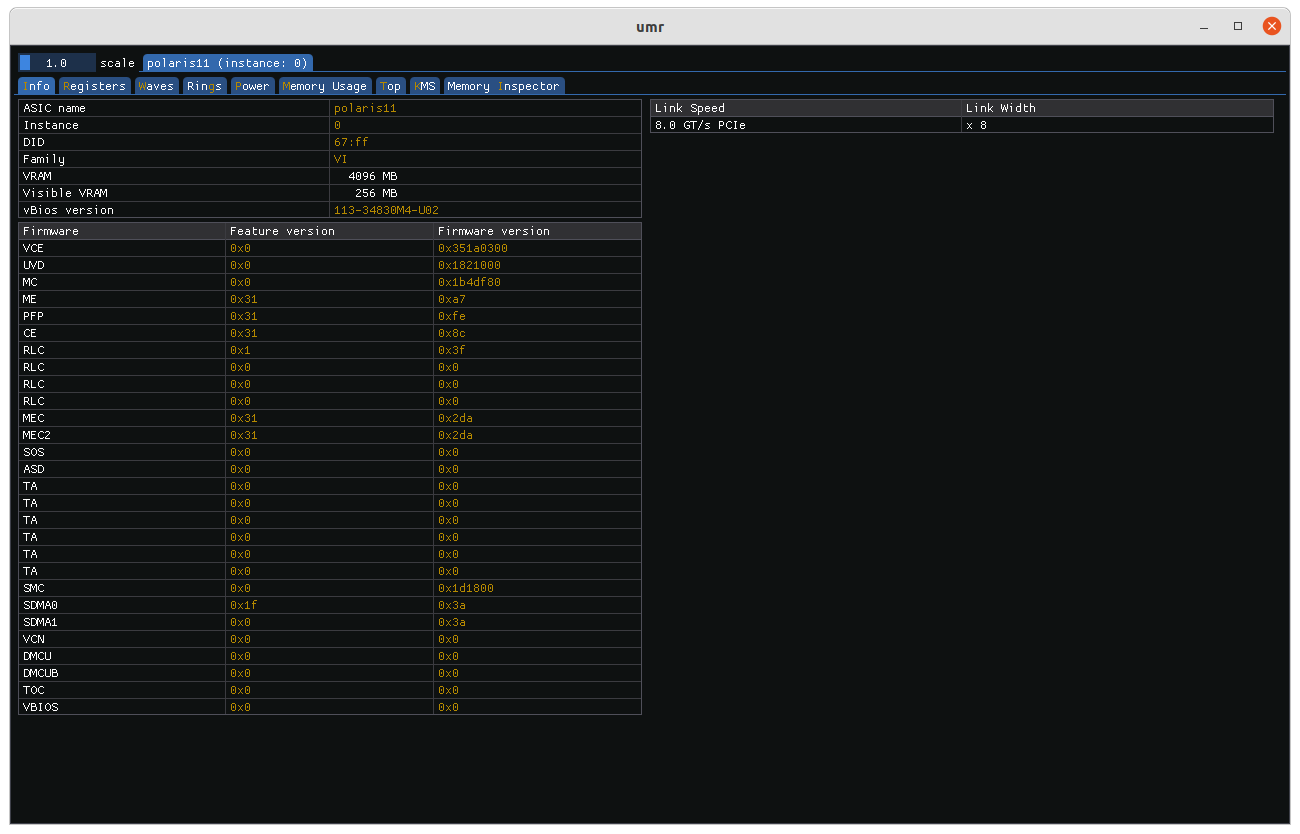Adjust the scale slider showing 1.0
This screenshot has width=1300, height=834.
tap(57, 62)
